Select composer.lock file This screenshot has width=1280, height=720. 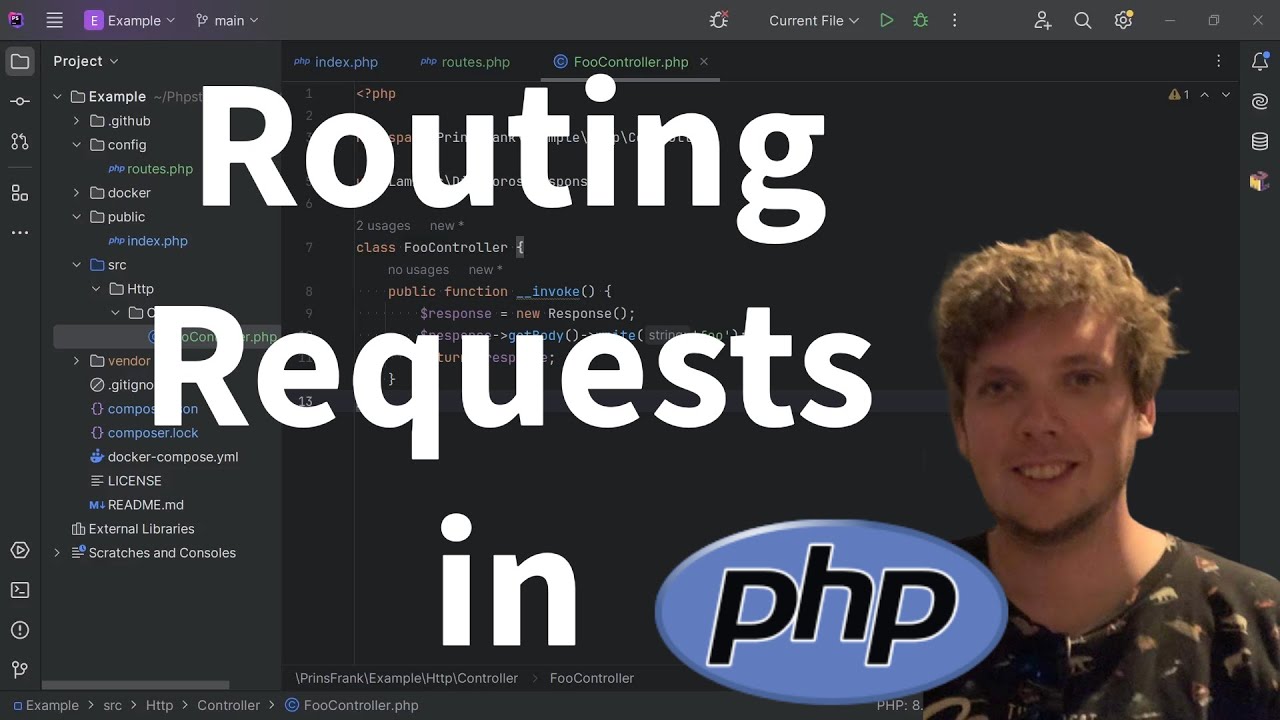[144, 433]
